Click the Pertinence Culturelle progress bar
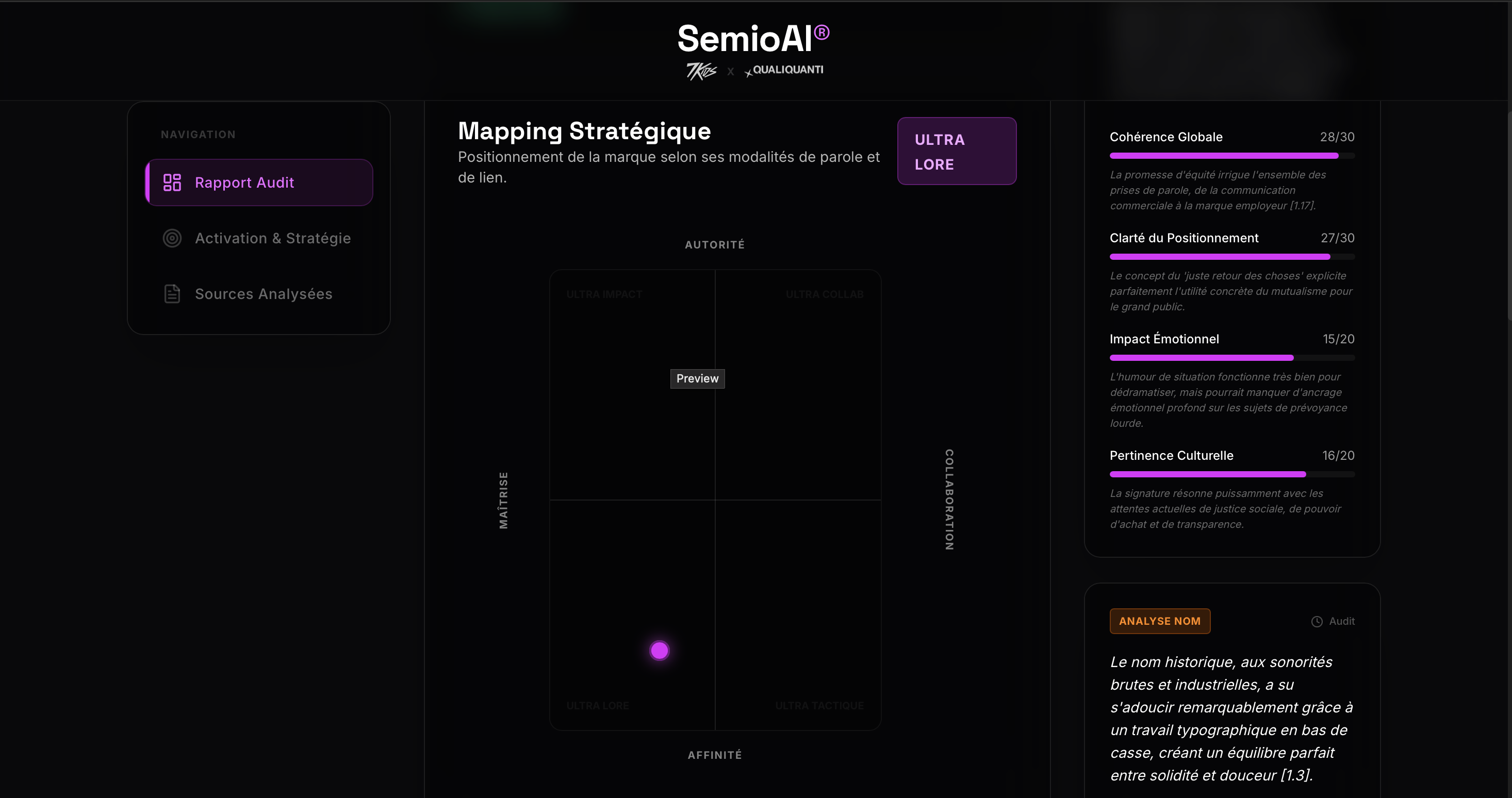 pos(1231,474)
